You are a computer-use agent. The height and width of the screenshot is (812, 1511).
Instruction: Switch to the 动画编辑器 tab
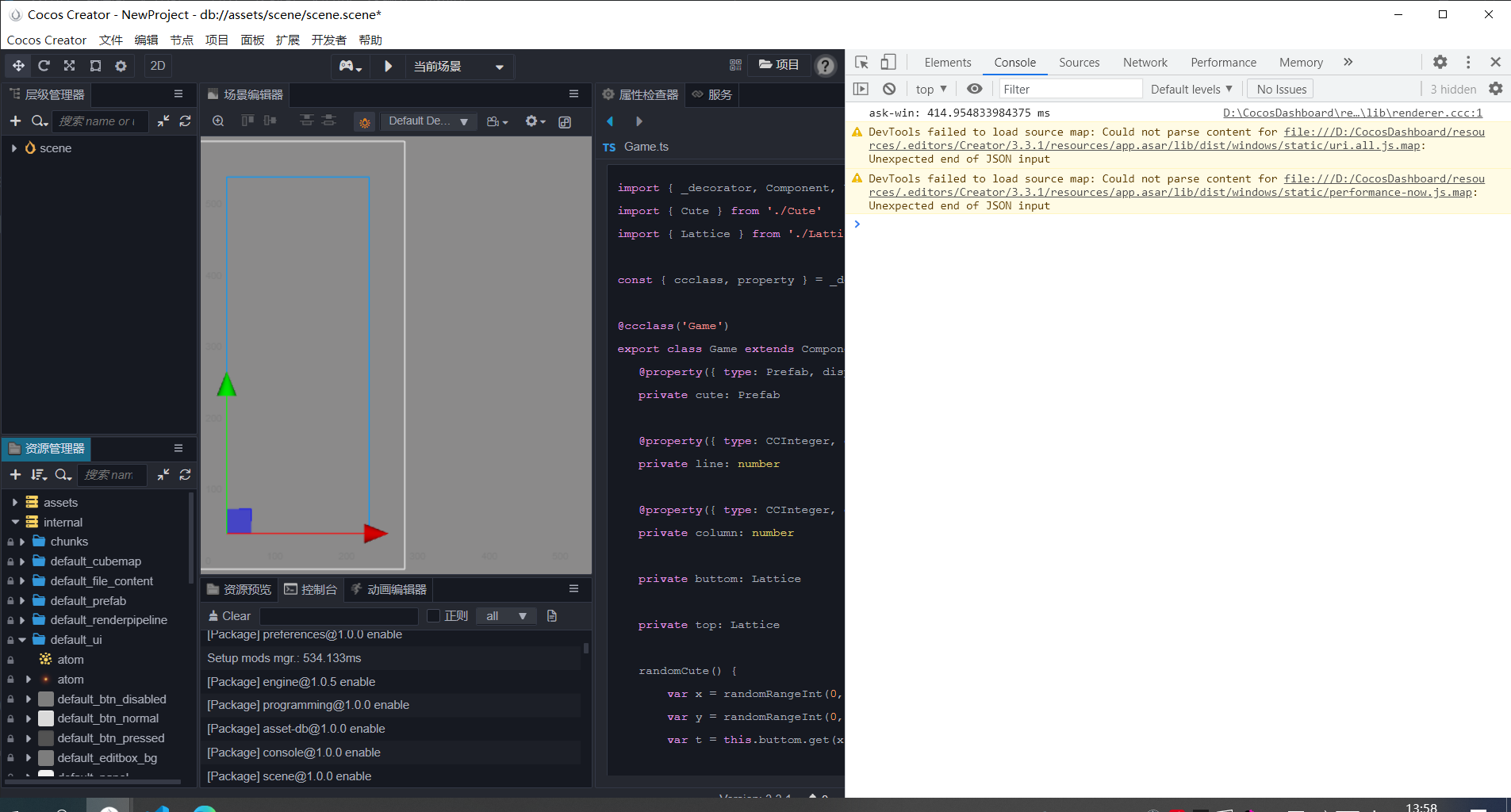click(389, 589)
